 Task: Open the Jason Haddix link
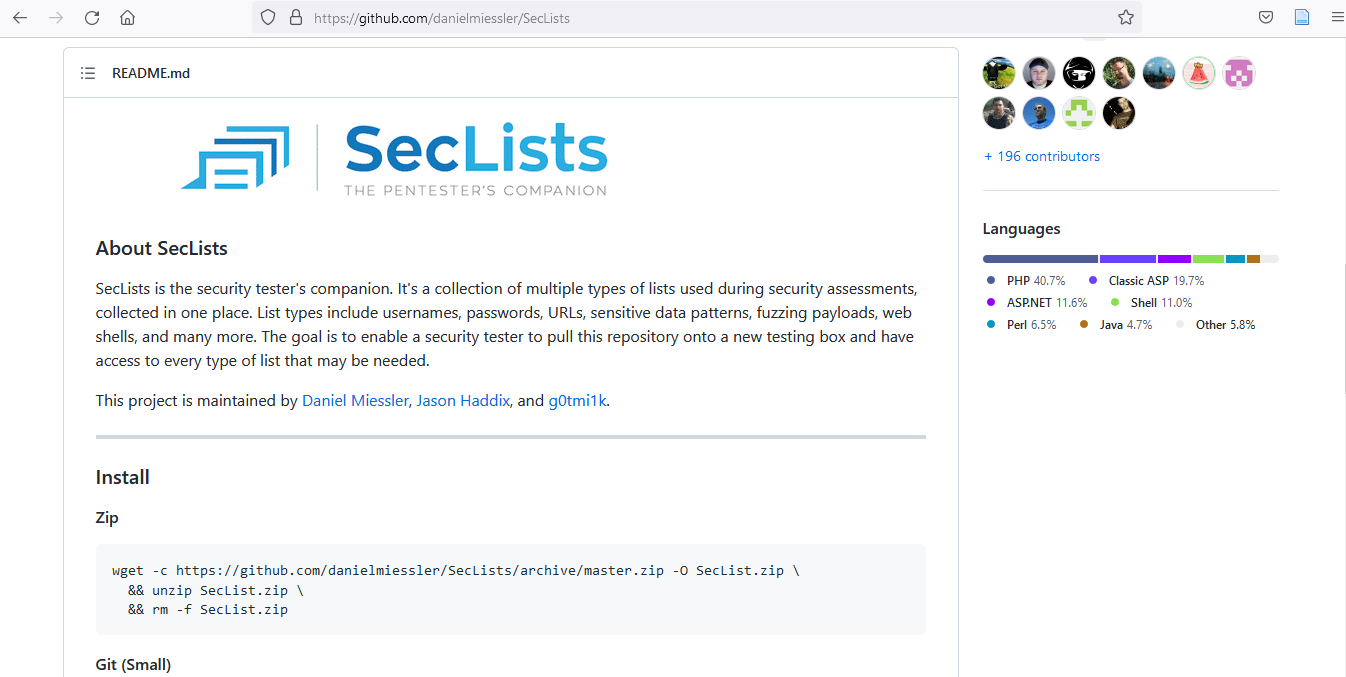point(463,401)
